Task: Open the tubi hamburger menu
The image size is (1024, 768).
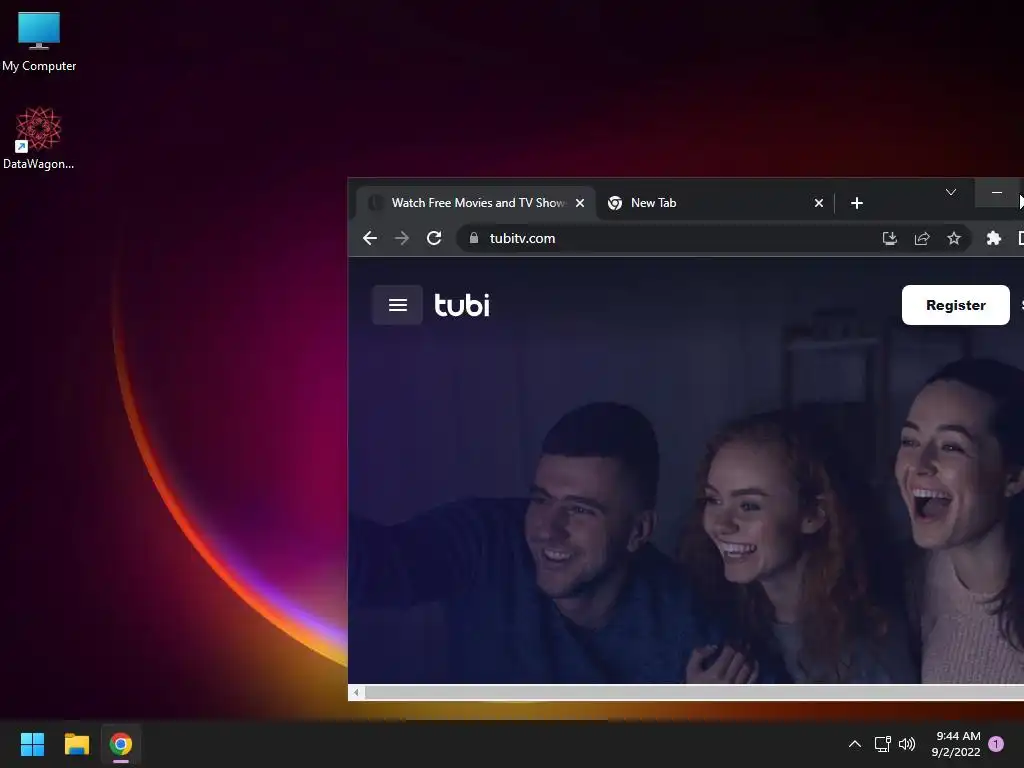Action: click(x=398, y=305)
